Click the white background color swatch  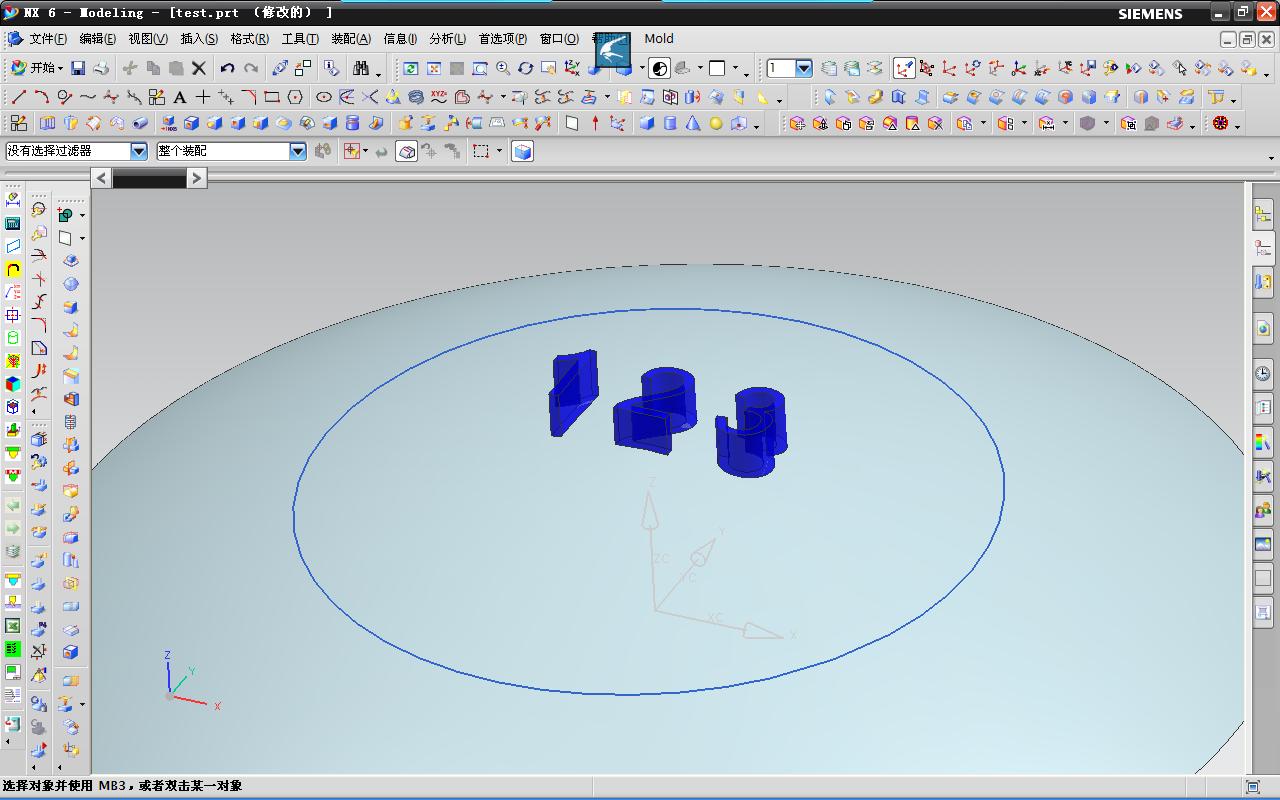click(x=717, y=68)
